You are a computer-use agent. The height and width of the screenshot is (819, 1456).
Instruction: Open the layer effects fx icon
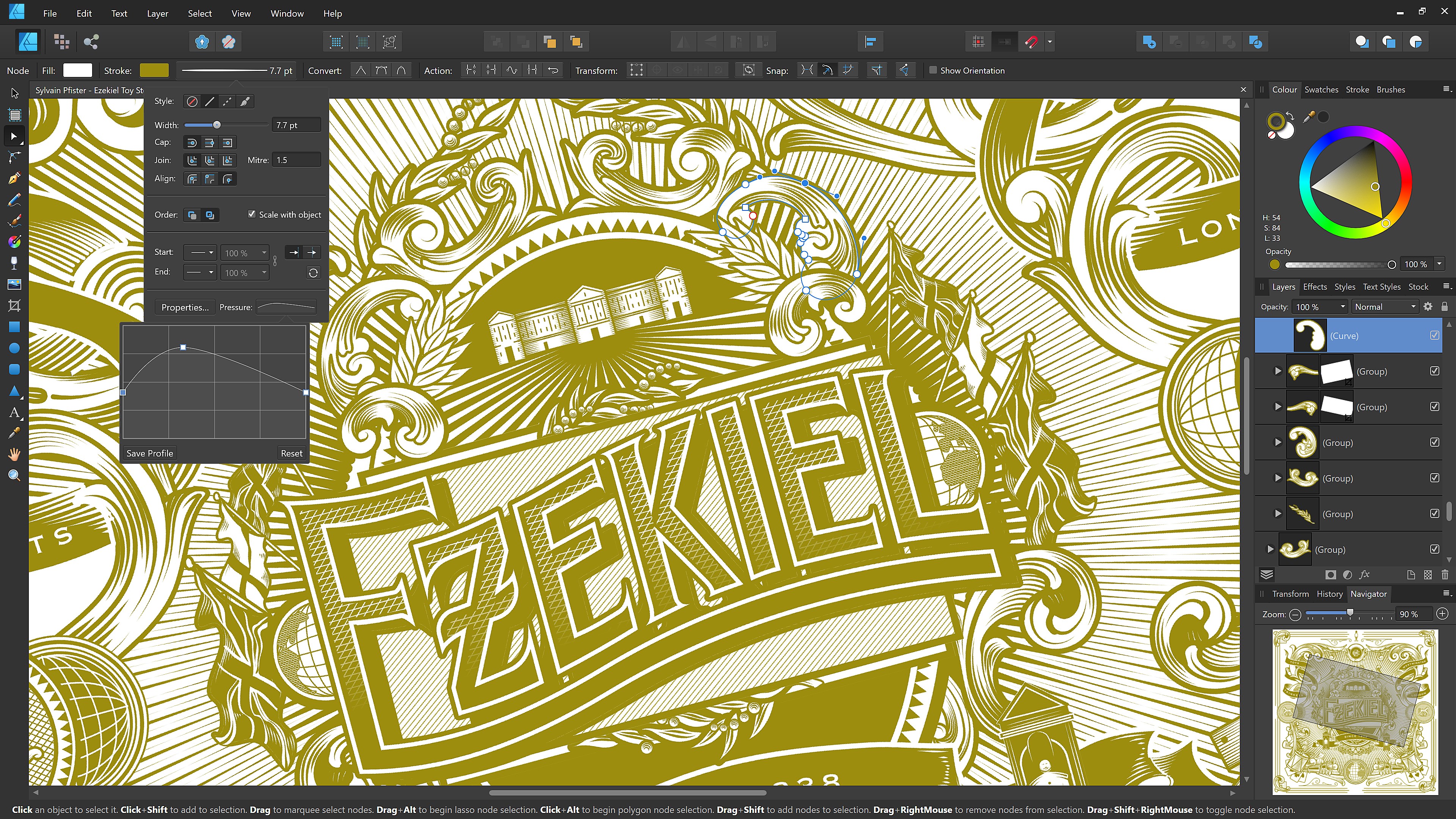pos(1365,575)
